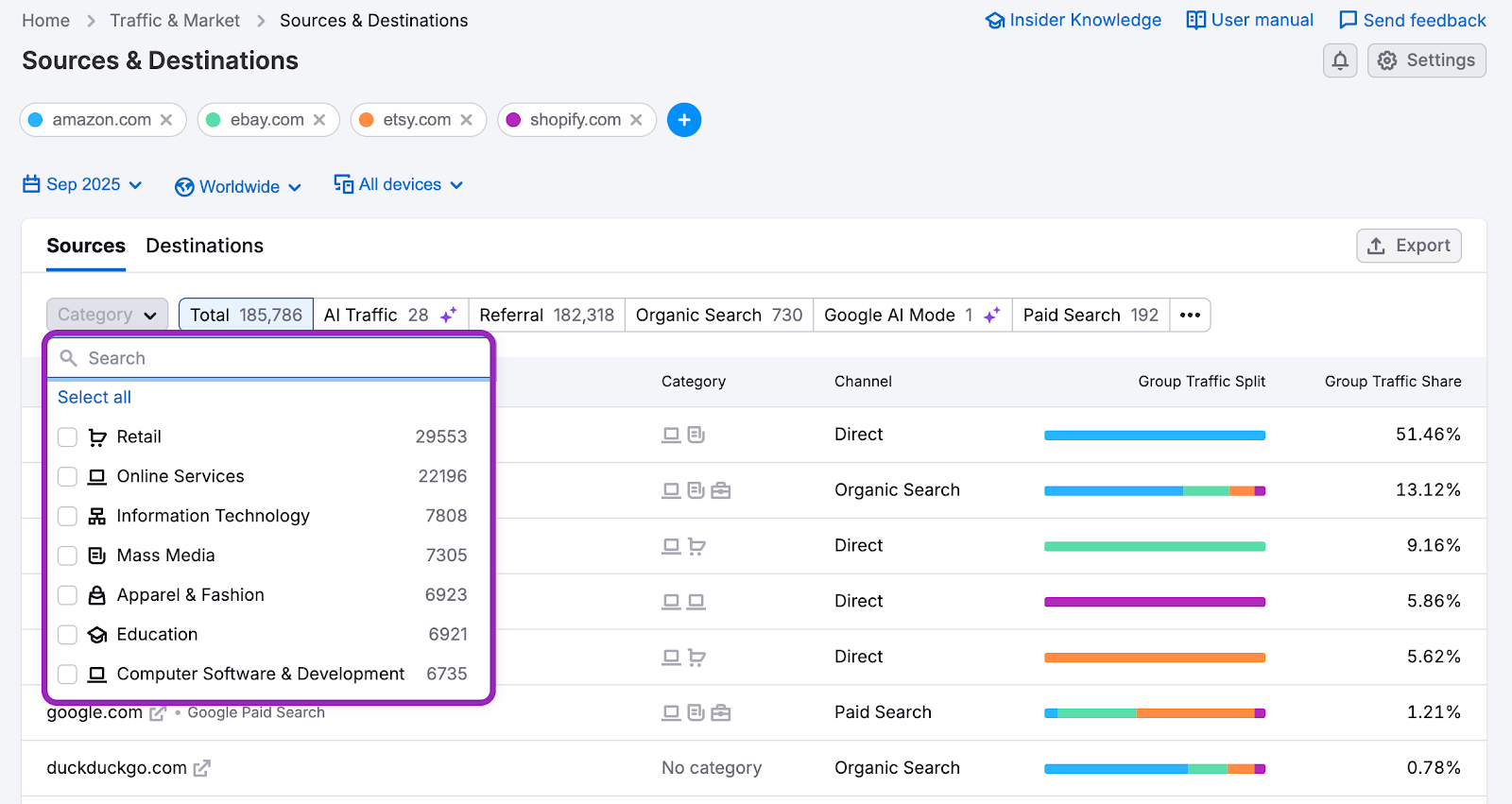The height and width of the screenshot is (804, 1512).
Task: Open duckduckgo.com external link icon
Action: pyautogui.click(x=201, y=768)
